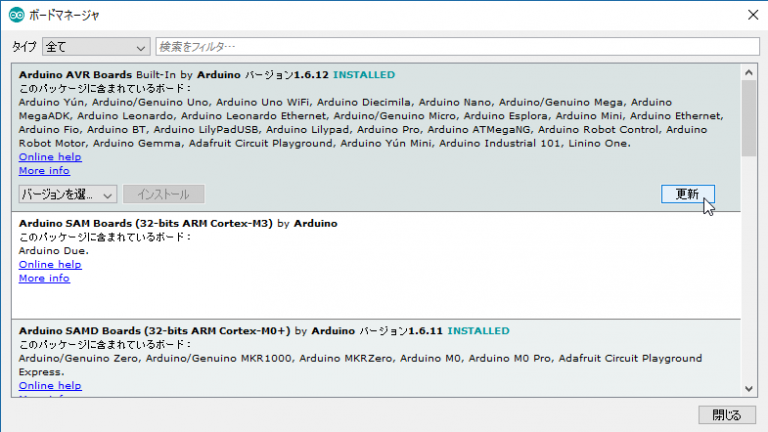Open Online help for Arduino SAMD Boards
This screenshot has width=768, height=432.
tap(50, 385)
